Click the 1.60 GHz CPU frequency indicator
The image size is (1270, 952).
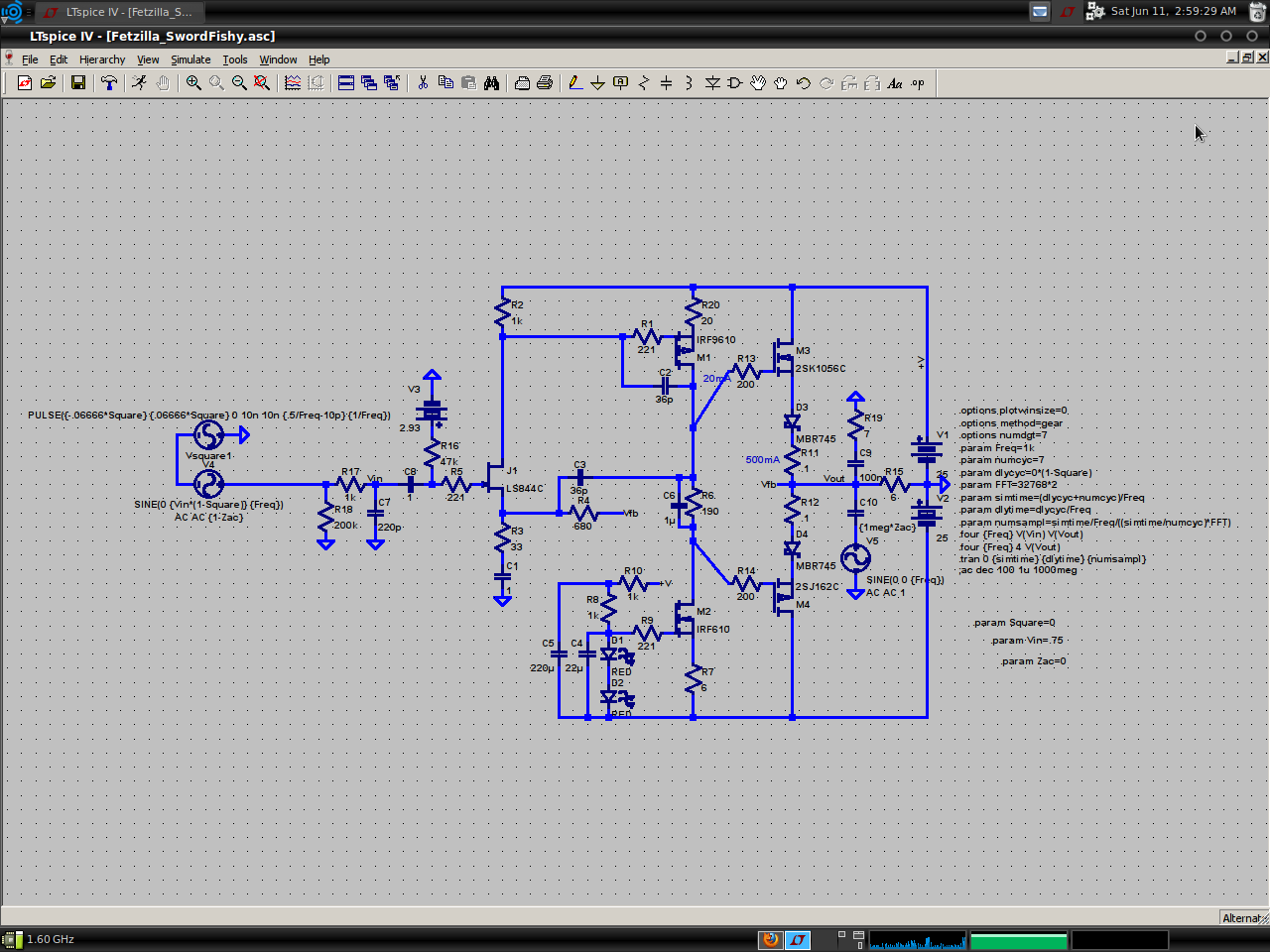(x=51, y=939)
